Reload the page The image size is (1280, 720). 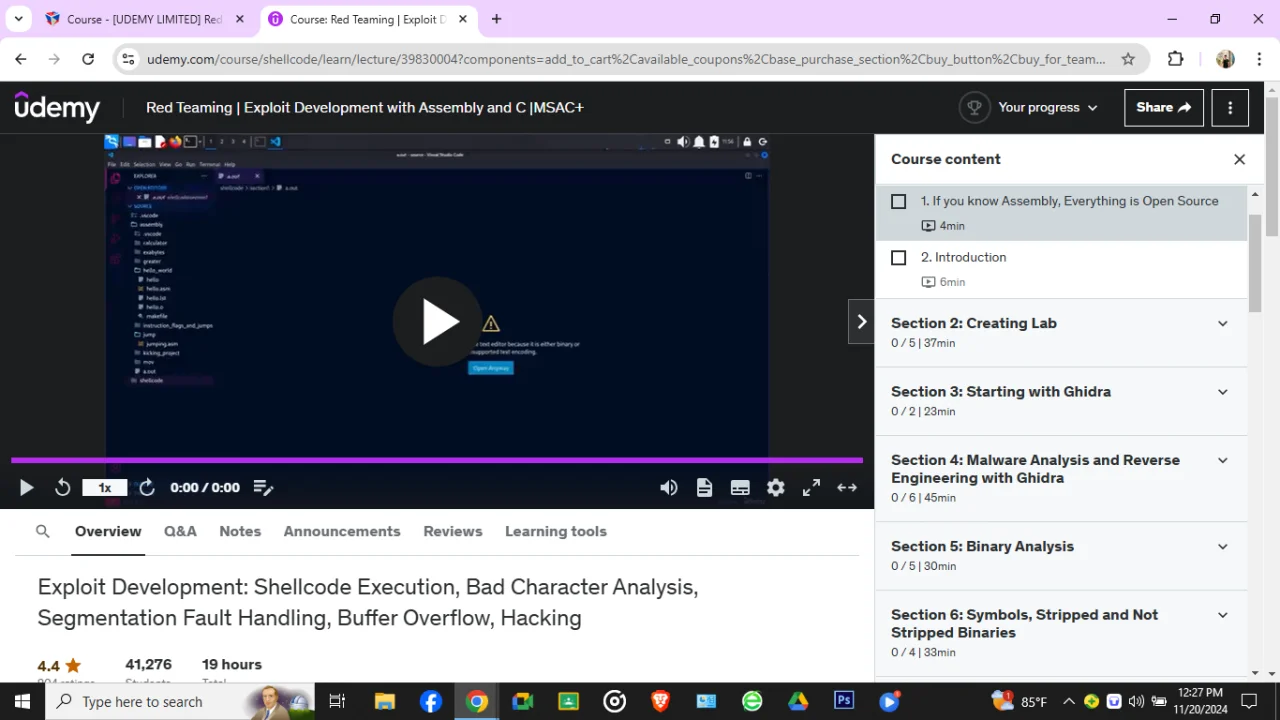(88, 59)
